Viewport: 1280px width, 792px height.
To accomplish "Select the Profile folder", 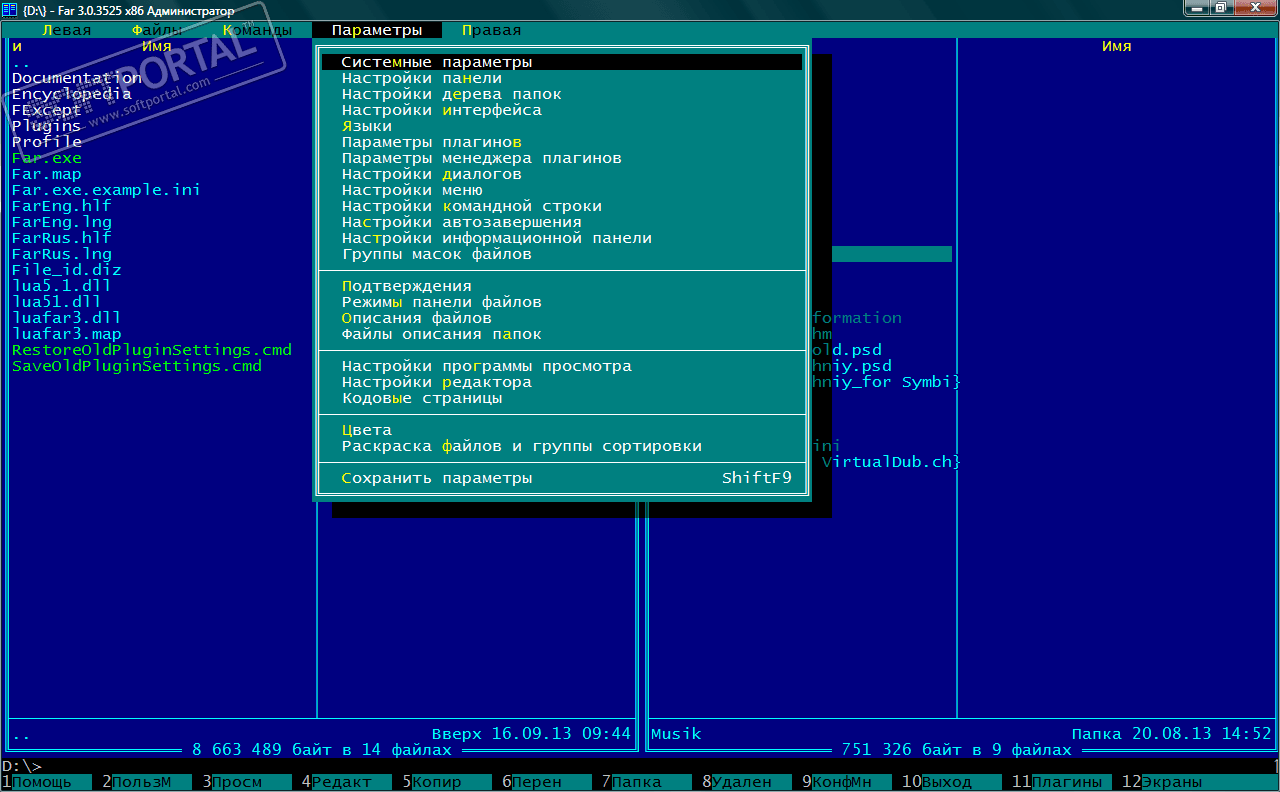I will click(x=47, y=142).
